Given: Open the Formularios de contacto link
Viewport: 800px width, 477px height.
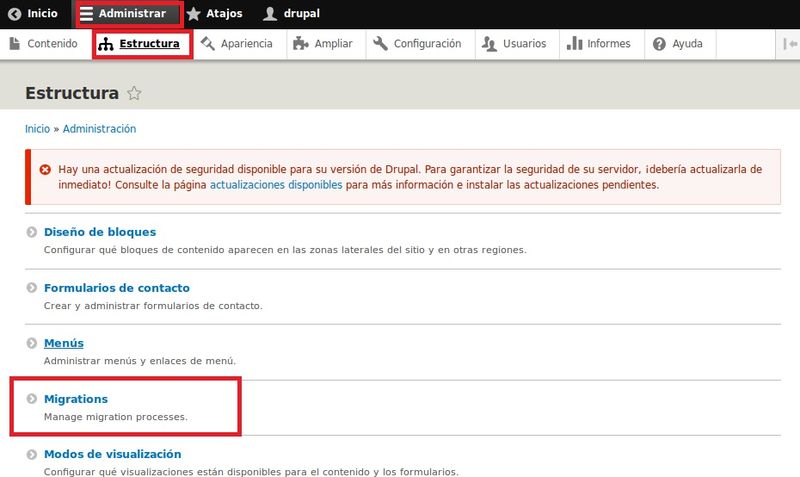Looking at the screenshot, I should pos(117,288).
